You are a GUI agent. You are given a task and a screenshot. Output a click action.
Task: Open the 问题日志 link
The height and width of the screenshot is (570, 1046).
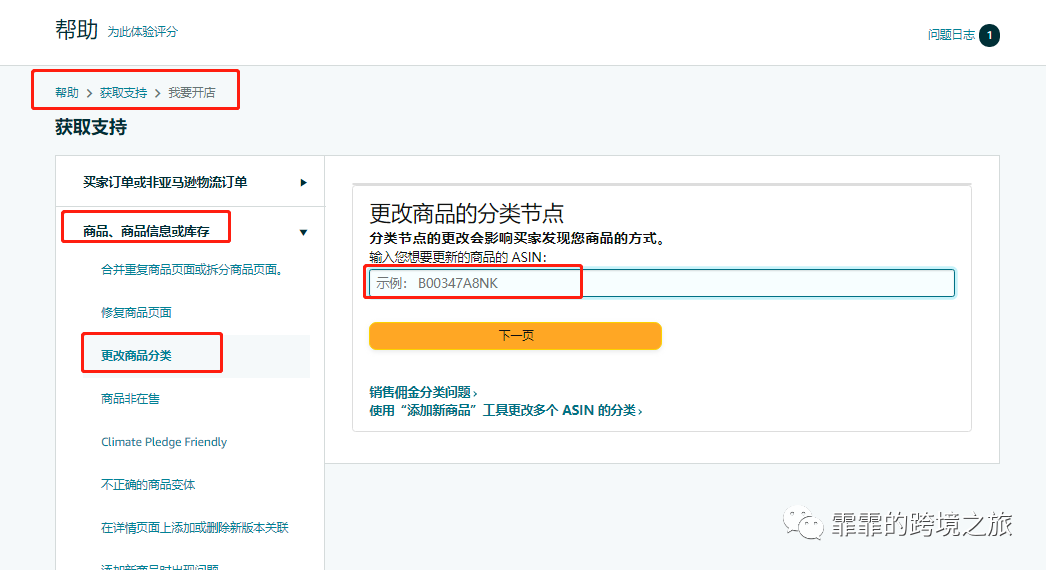click(951, 35)
